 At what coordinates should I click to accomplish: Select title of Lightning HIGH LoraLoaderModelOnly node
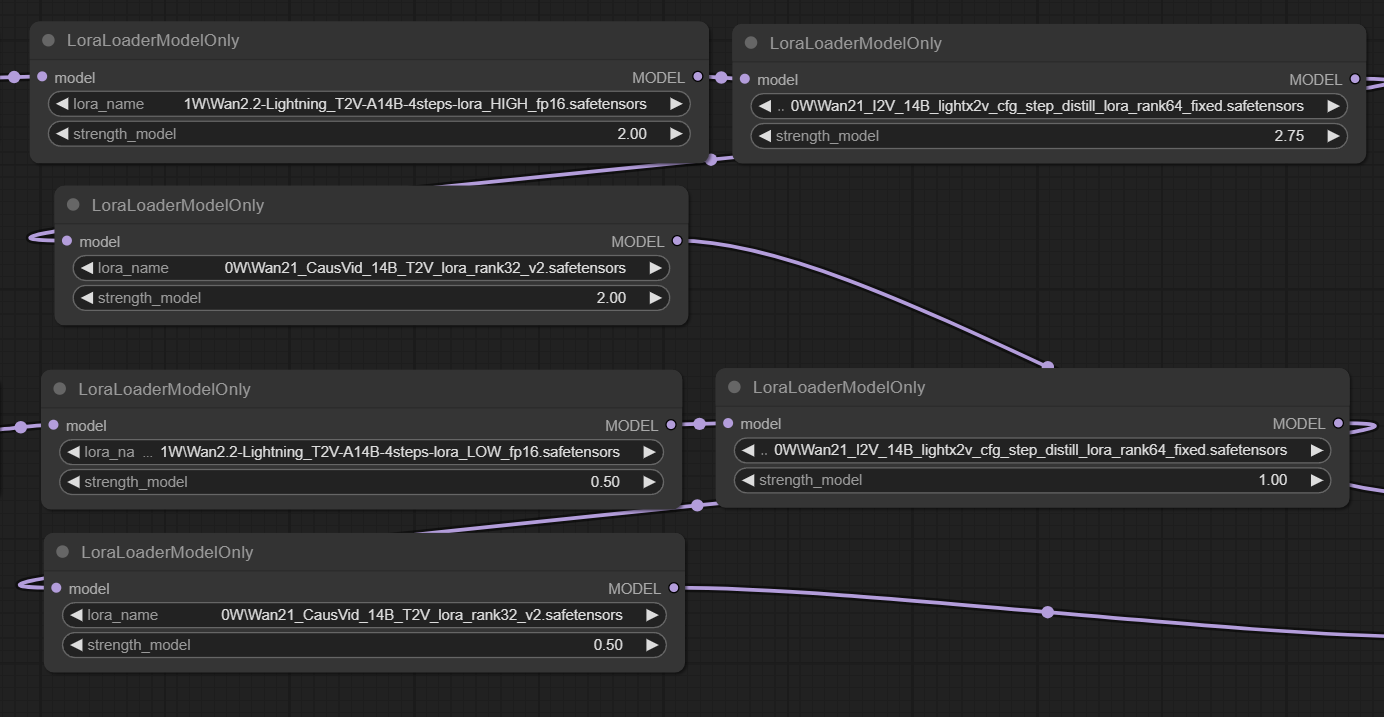[x=153, y=41]
